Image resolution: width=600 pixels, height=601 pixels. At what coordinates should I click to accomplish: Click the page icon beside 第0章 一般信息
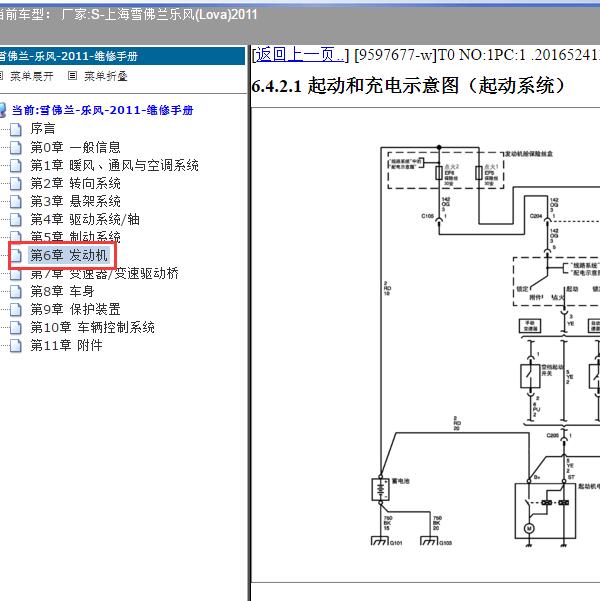(x=16, y=148)
